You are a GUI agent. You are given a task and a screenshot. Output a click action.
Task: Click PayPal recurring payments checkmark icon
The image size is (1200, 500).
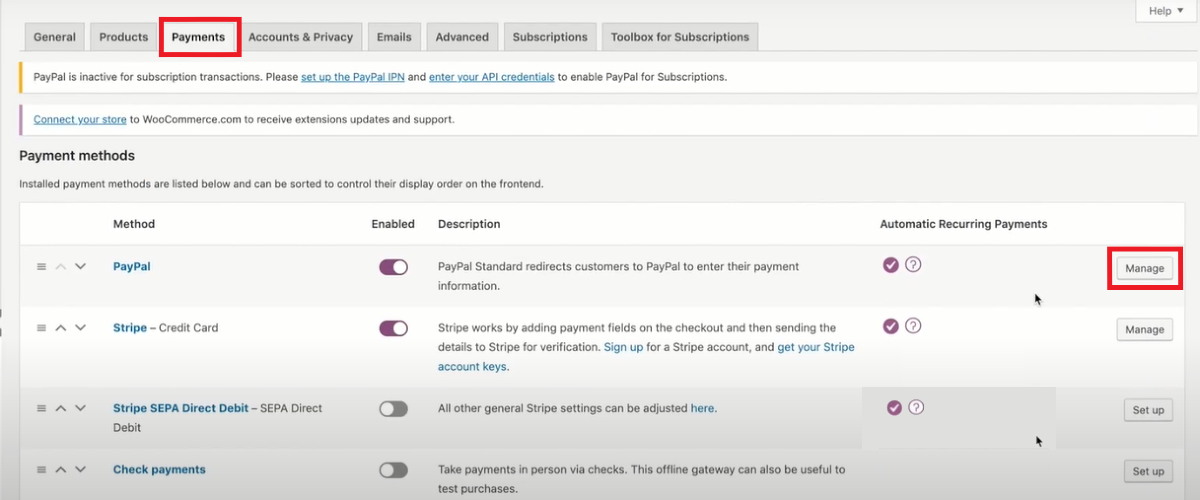[890, 266]
